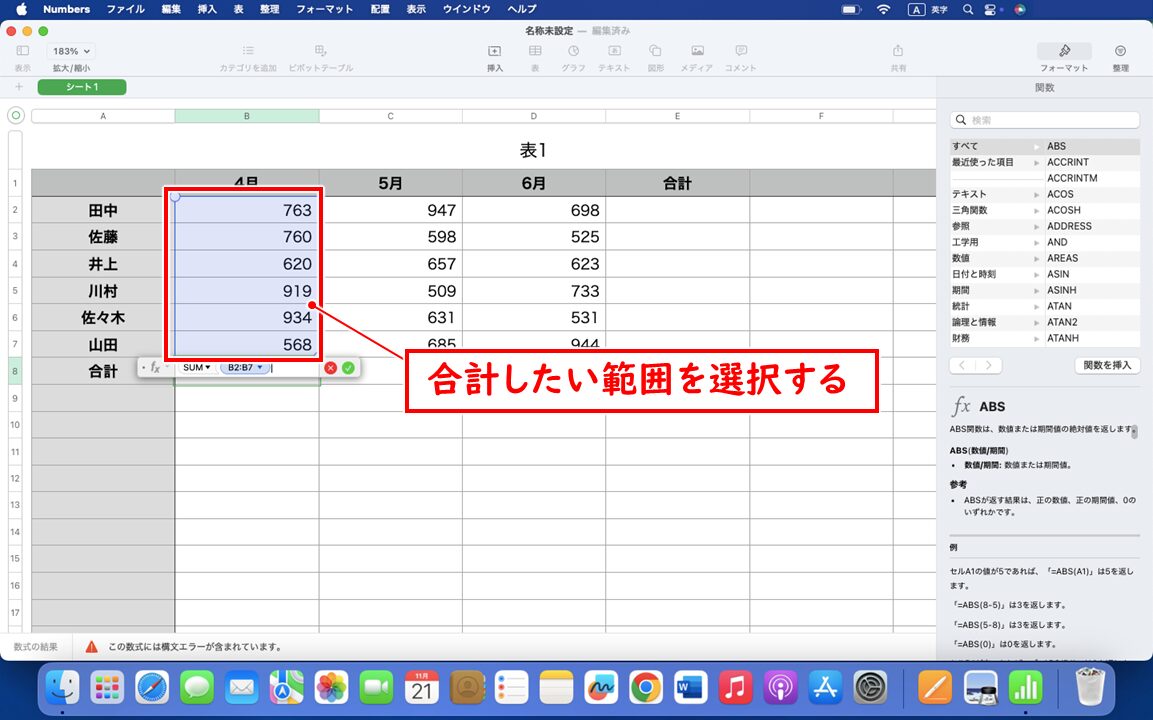Screen dimensions: 1153x720
Task: Select the シート1 sheet tab
Action: click(x=81, y=87)
